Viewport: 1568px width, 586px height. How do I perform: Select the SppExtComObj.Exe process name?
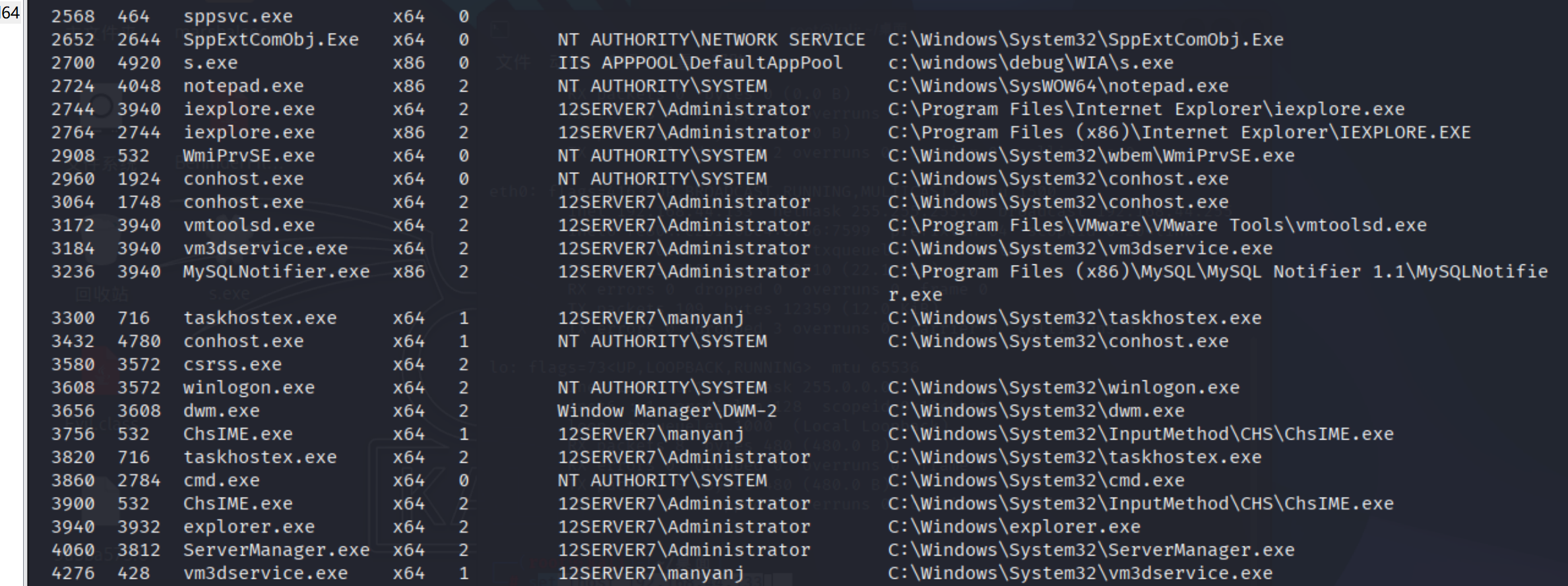pos(270,40)
